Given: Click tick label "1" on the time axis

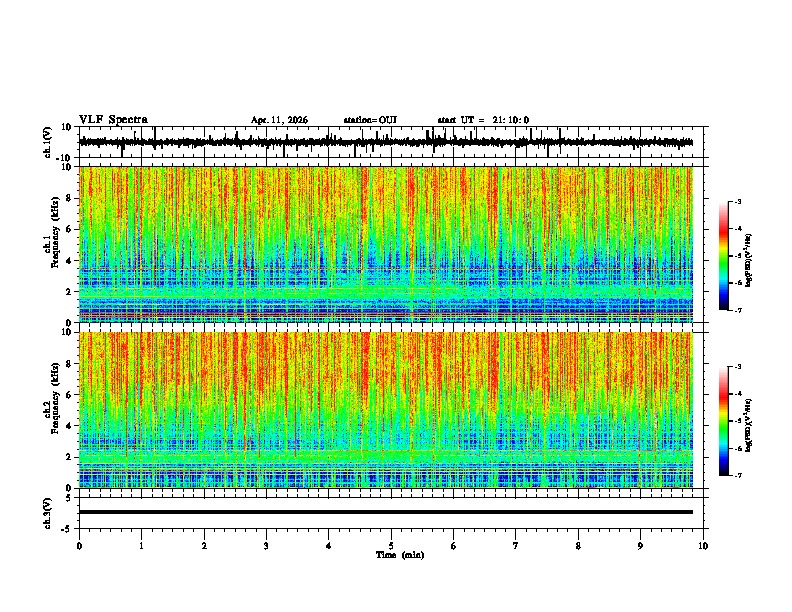Looking at the screenshot, I should [x=141, y=546].
